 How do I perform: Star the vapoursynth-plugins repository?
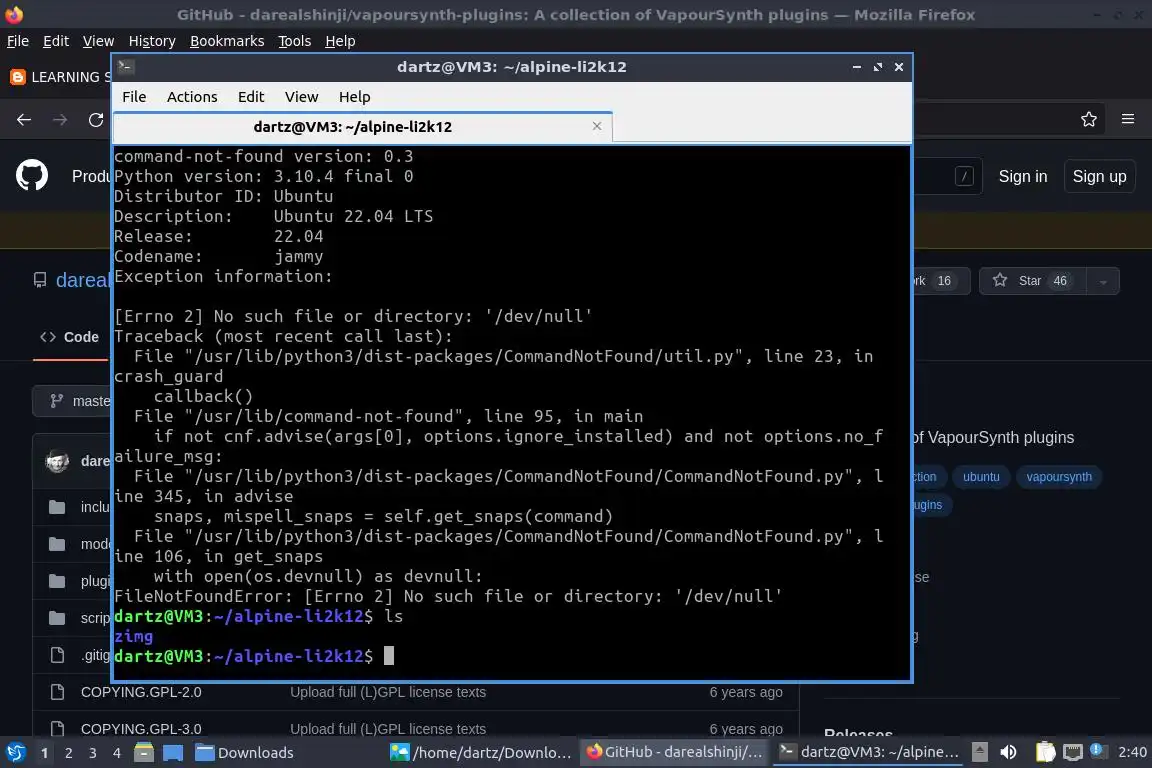pyautogui.click(x=1032, y=281)
